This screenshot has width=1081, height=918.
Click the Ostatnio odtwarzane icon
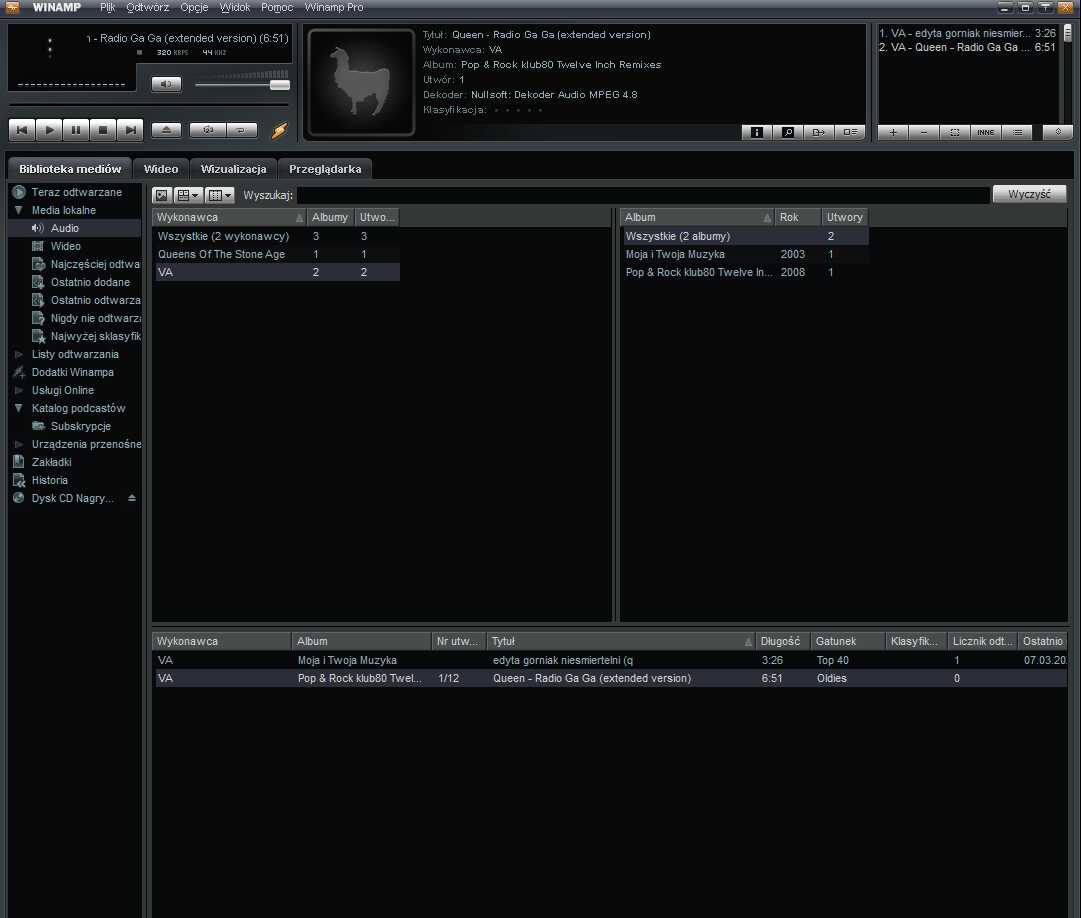(x=39, y=300)
